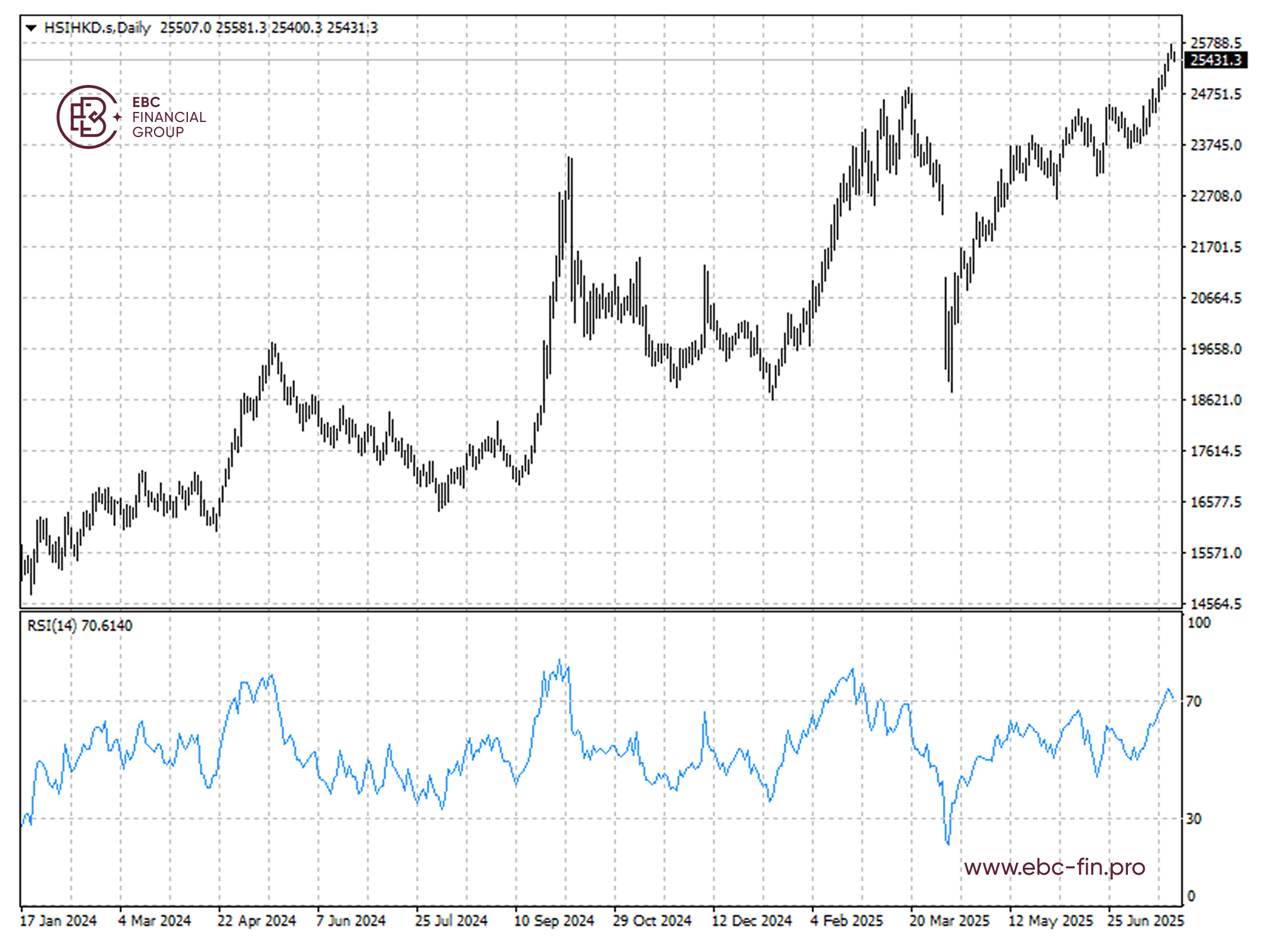The height and width of the screenshot is (952, 1275).
Task: Click the RSI 70 level label
Action: 1193,701
